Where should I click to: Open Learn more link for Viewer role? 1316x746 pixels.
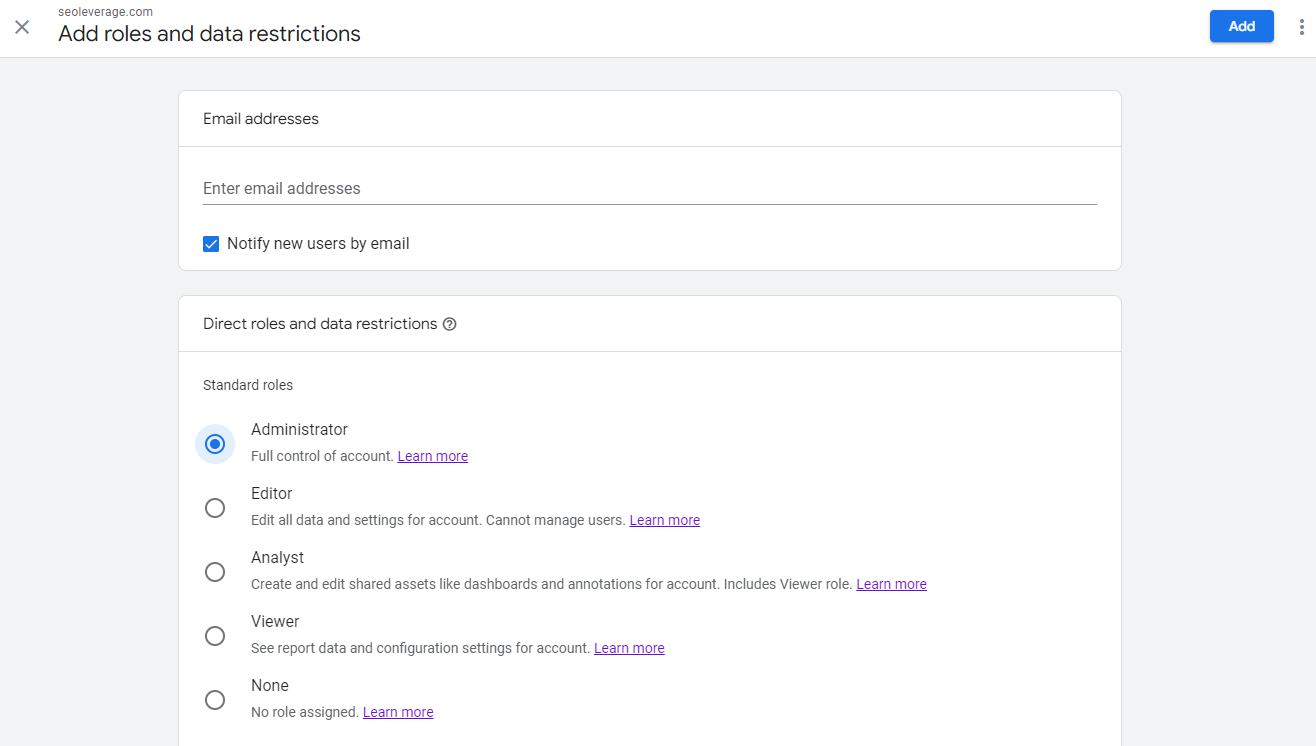point(629,648)
